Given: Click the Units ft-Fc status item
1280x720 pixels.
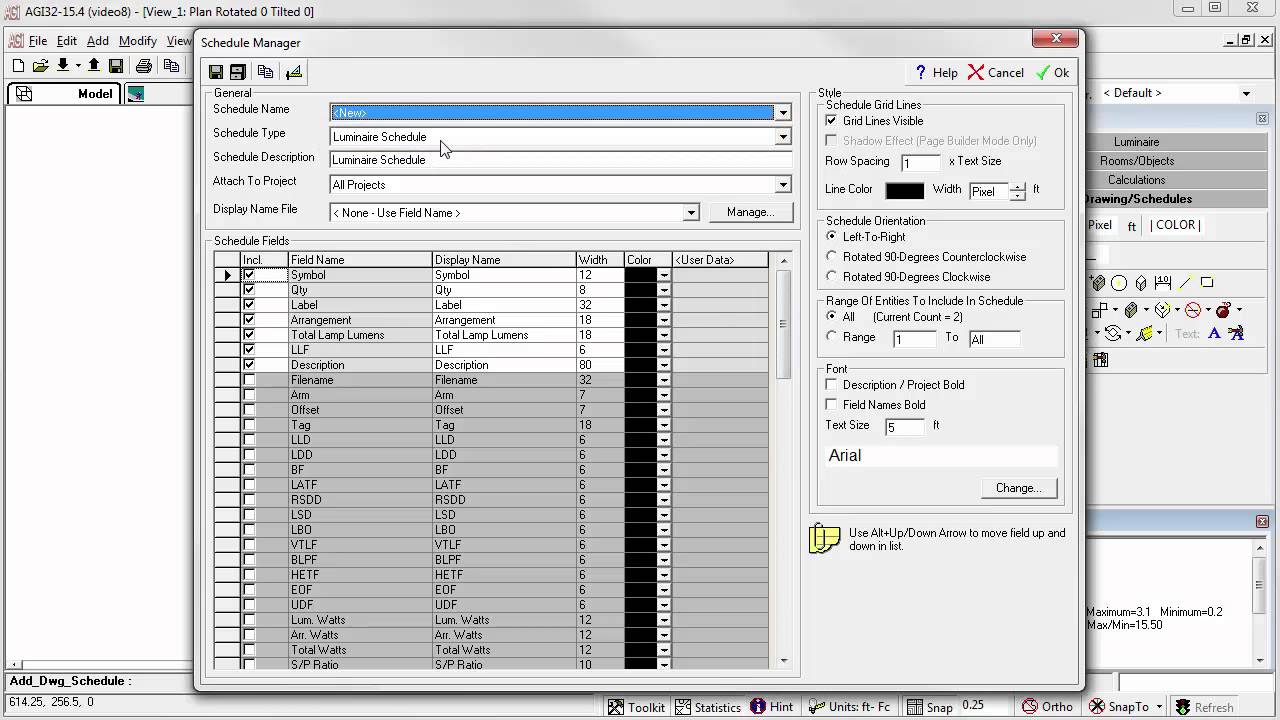Looking at the screenshot, I should [x=849, y=707].
